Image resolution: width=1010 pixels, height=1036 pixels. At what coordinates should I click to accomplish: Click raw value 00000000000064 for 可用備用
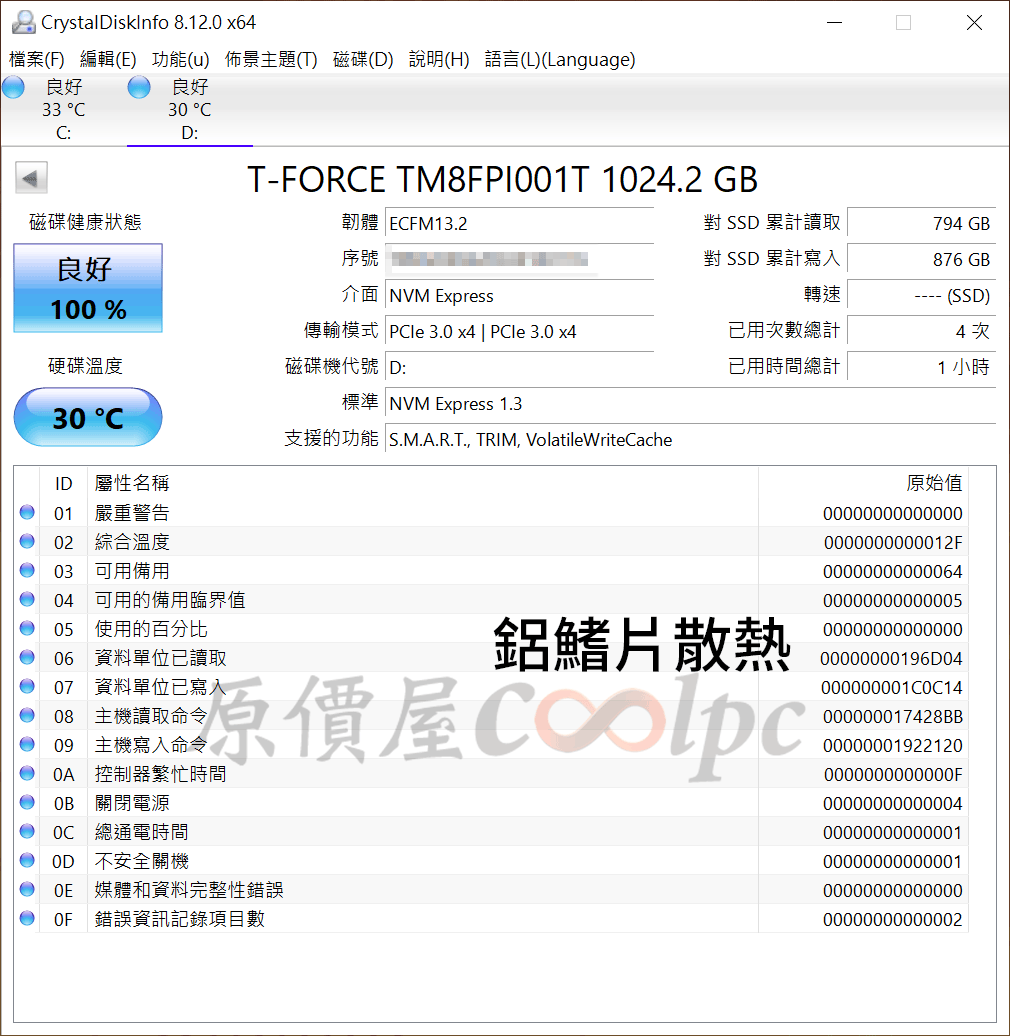(x=893, y=572)
